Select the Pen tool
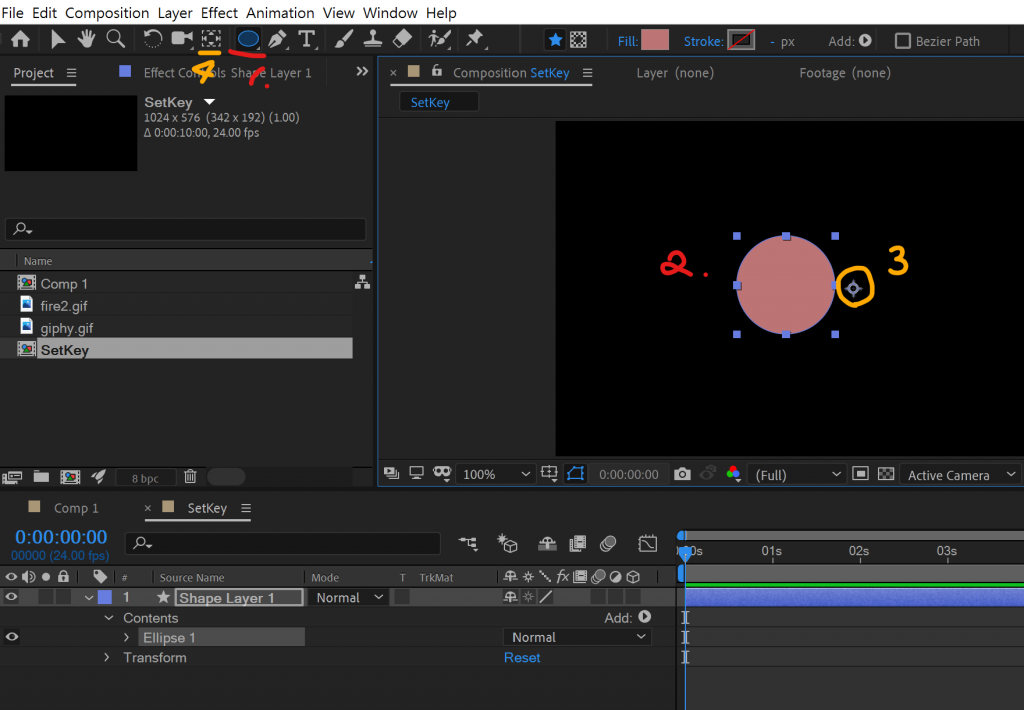The height and width of the screenshot is (710, 1024). coord(277,39)
